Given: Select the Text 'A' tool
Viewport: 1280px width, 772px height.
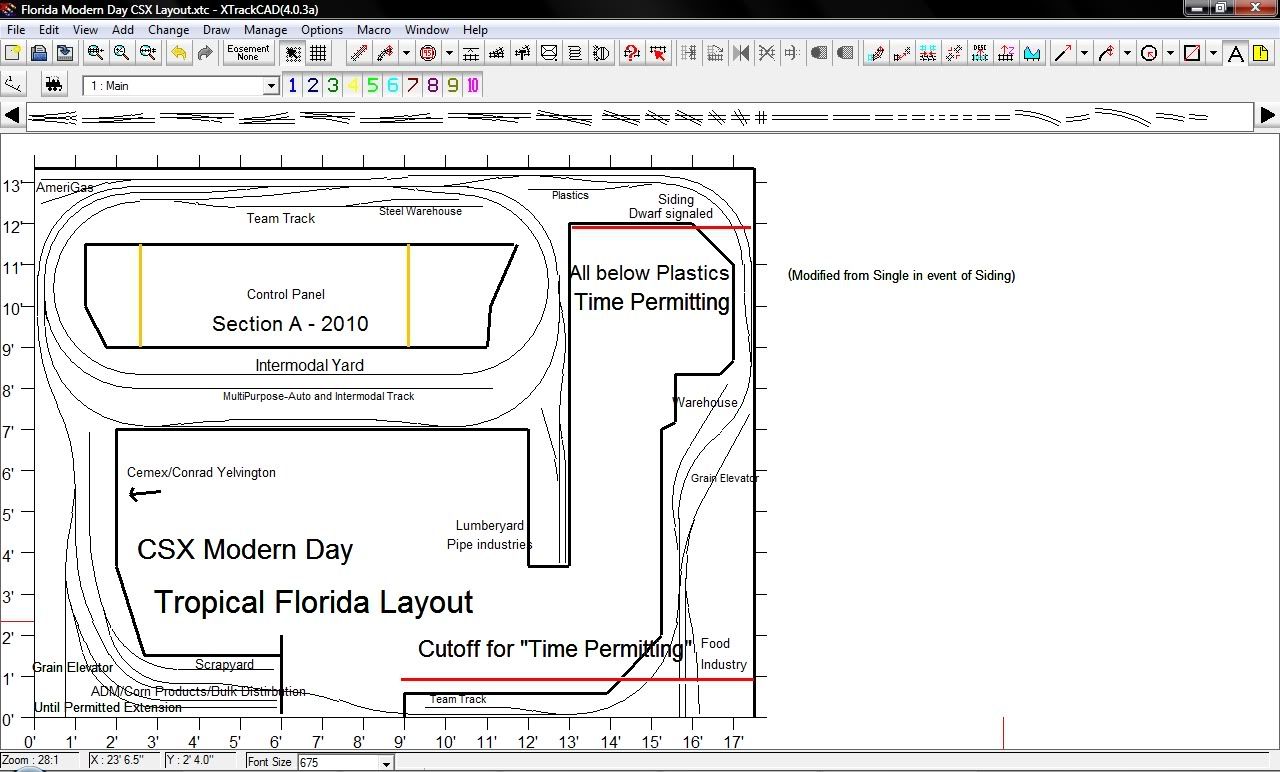Looking at the screenshot, I should tap(1235, 53).
